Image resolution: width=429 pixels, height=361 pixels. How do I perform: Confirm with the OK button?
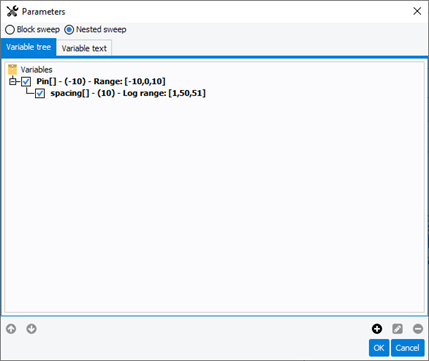(x=379, y=348)
